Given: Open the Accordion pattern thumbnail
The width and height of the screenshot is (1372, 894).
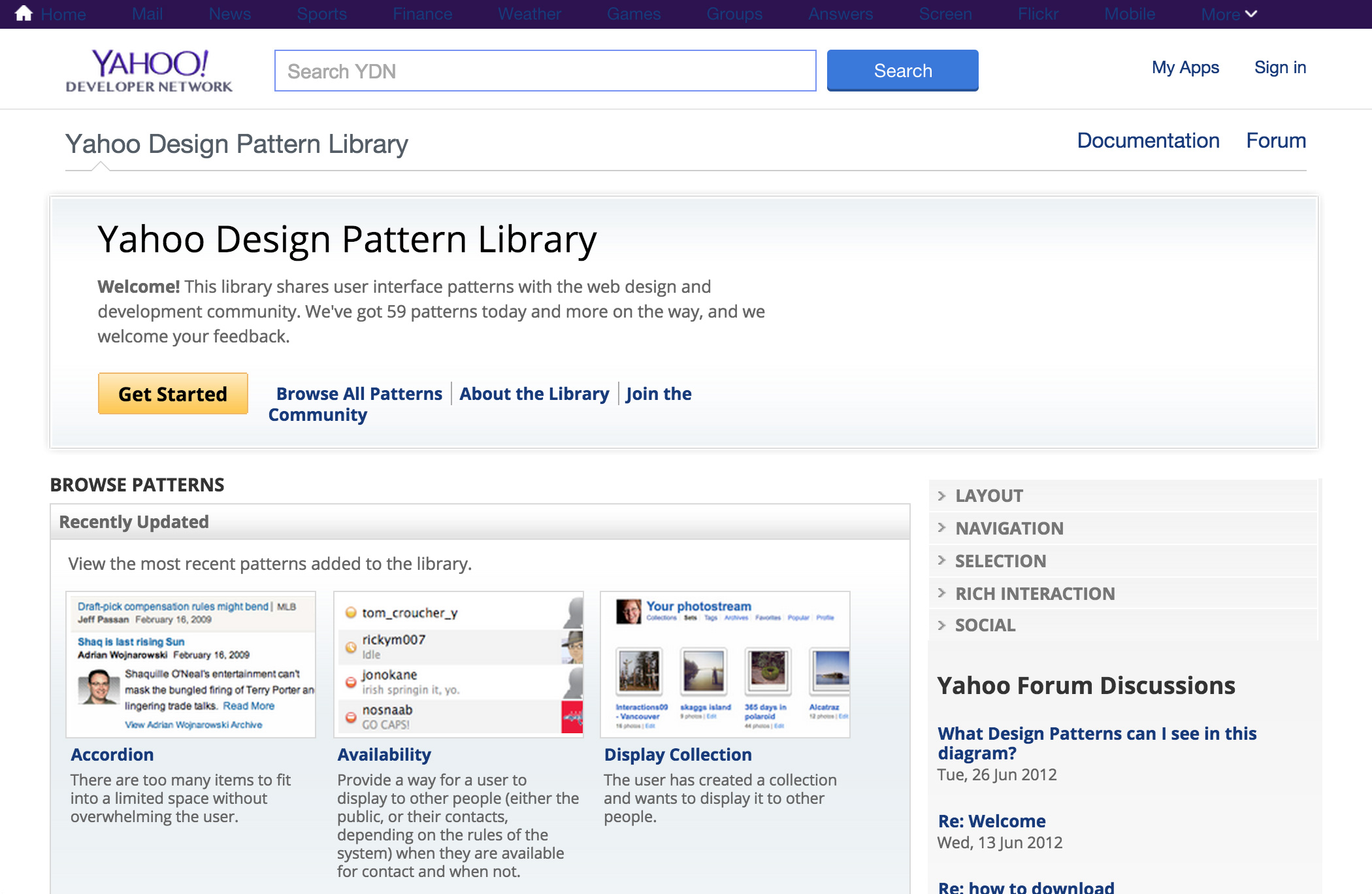Looking at the screenshot, I should coord(191,665).
